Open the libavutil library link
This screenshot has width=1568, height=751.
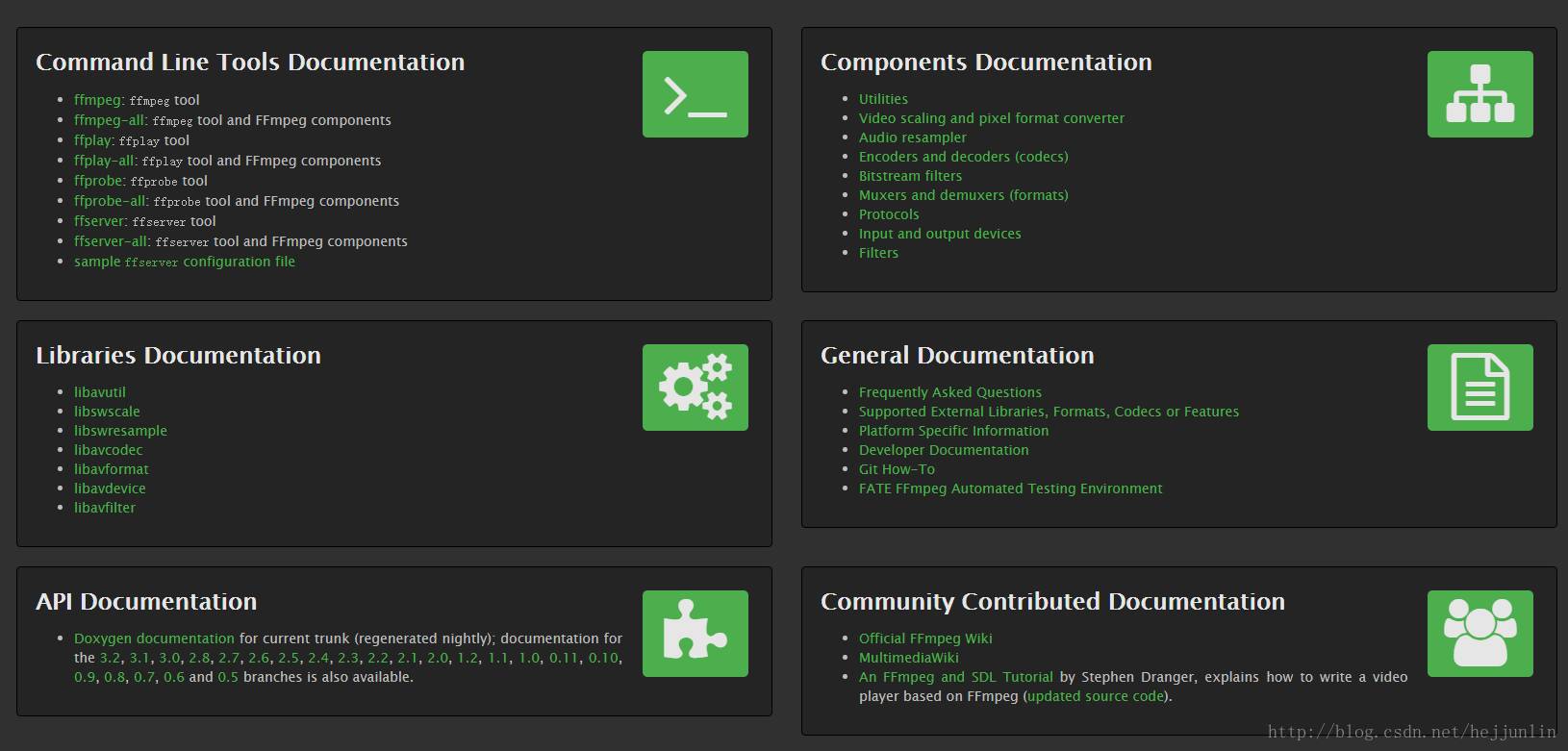tap(100, 392)
